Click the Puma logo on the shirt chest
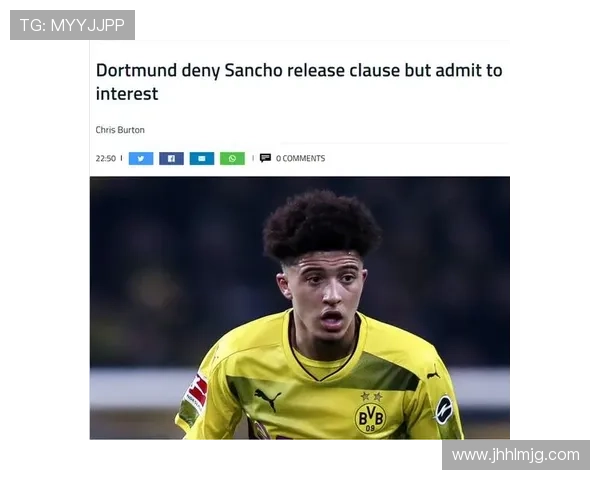The width and height of the screenshot is (600, 480). 267,400
